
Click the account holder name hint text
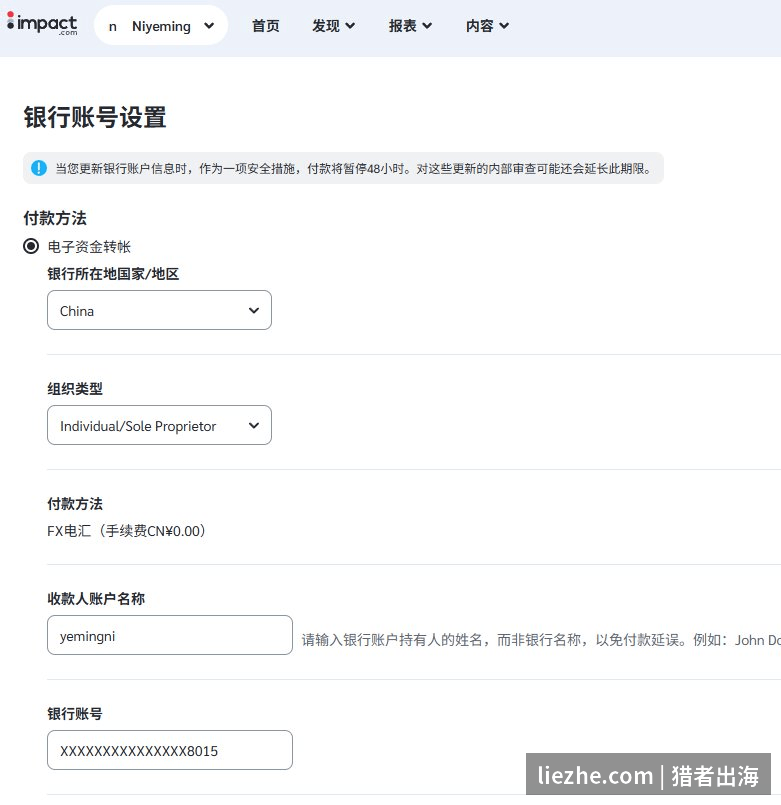tap(541, 640)
